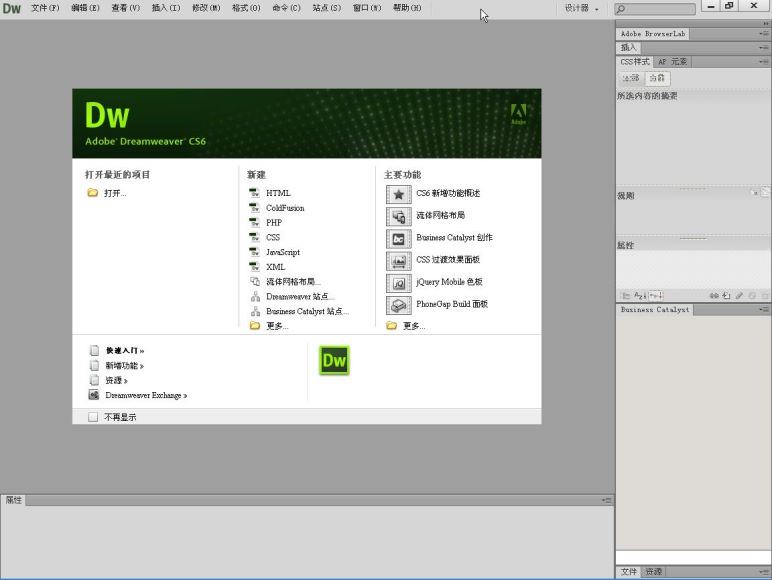Image resolution: width=772 pixels, height=580 pixels.
Task: Click the green Dw icon in welcome screen
Action: coord(334,360)
